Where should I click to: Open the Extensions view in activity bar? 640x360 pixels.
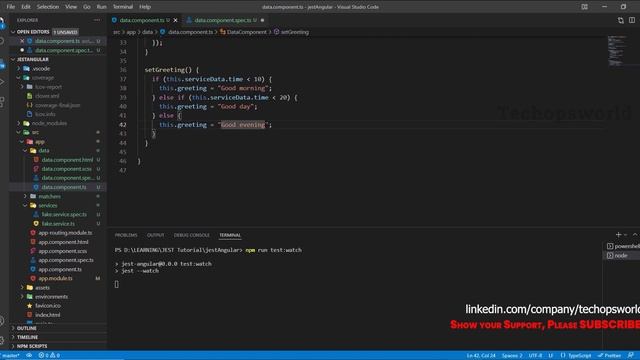click(2, 102)
